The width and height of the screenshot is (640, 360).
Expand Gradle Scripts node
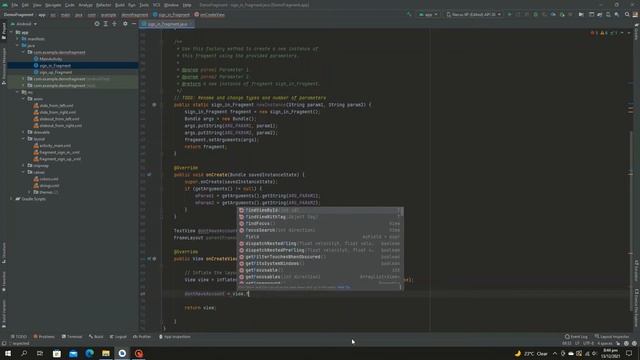[12, 199]
